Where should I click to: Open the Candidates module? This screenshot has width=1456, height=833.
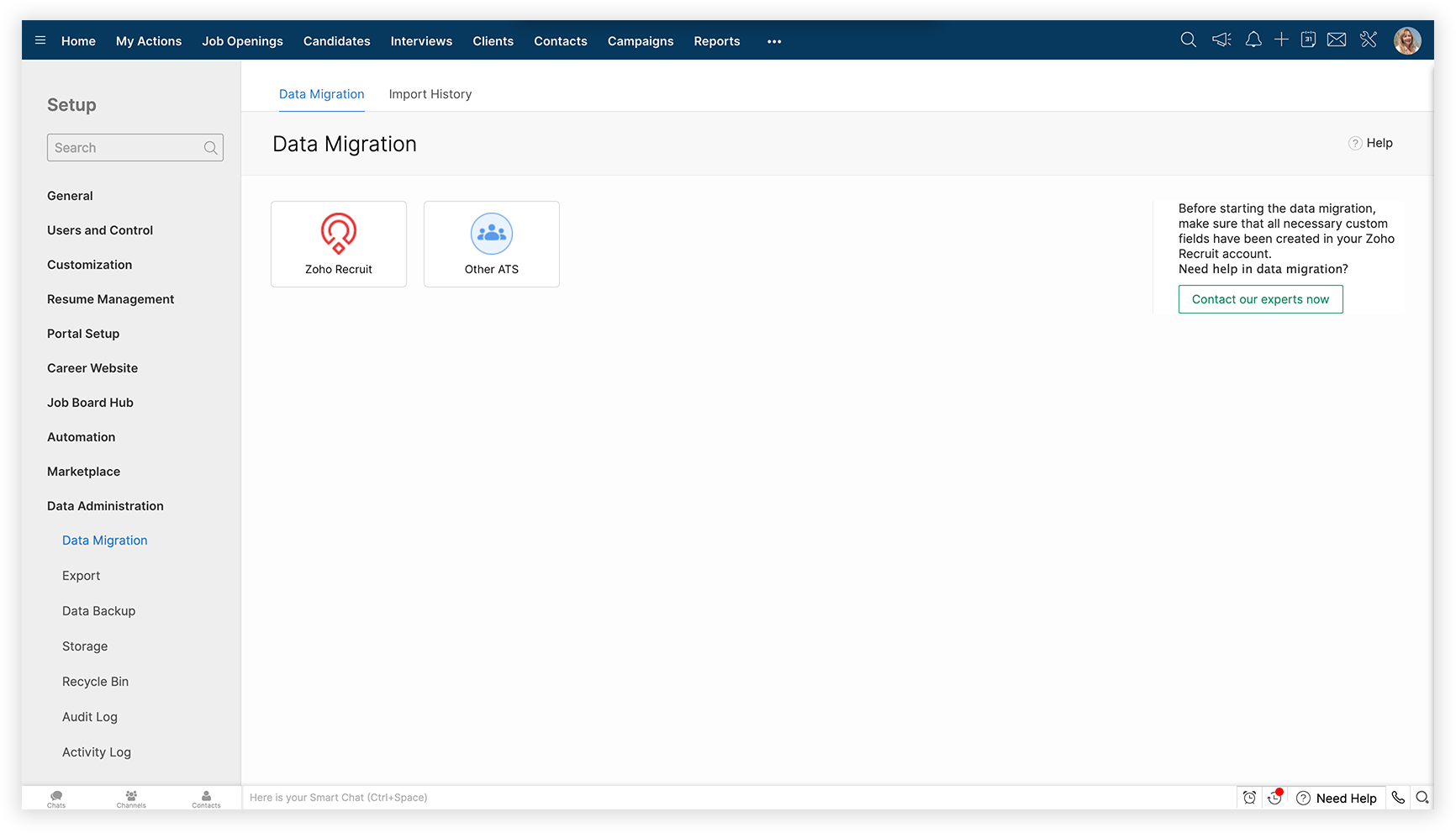coord(337,41)
